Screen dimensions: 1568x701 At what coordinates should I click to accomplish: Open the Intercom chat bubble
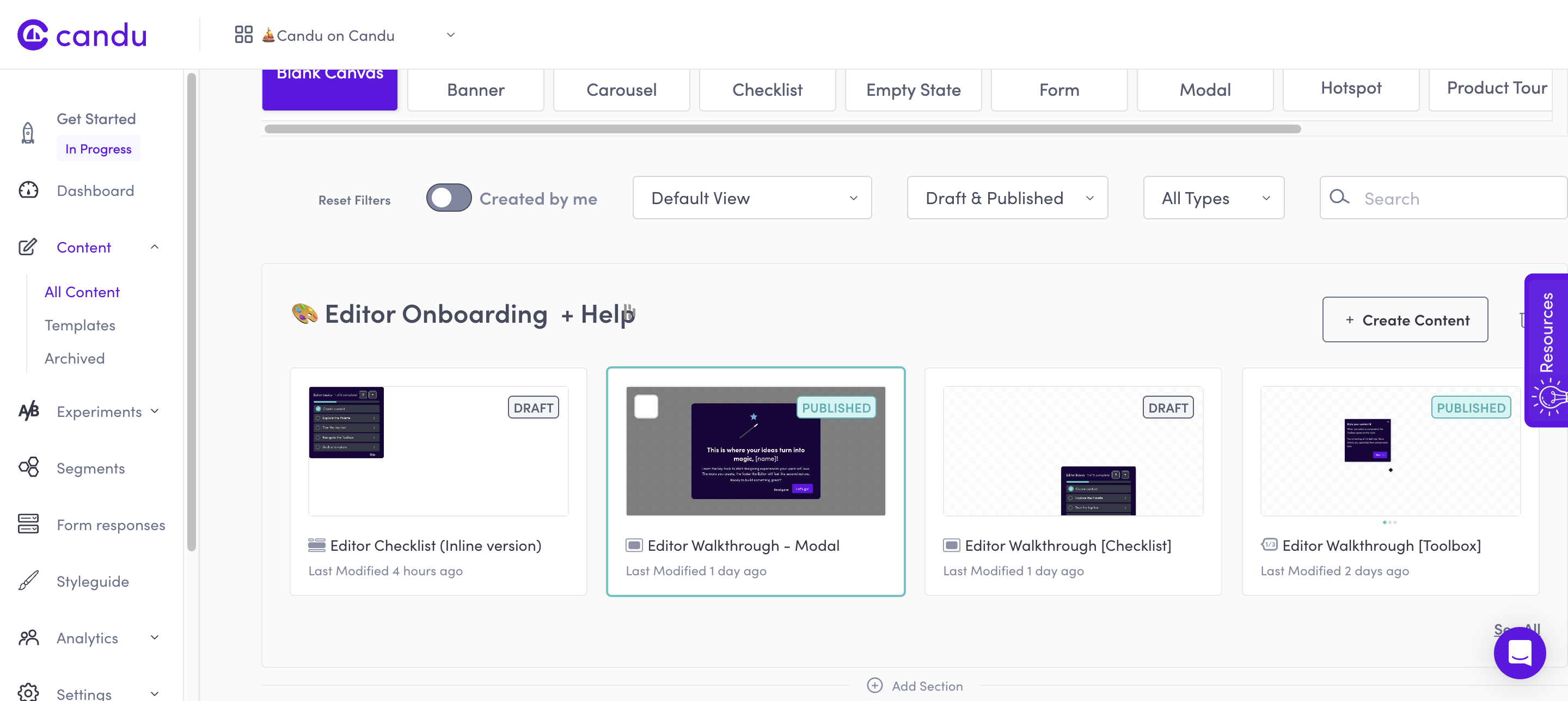pos(1520,653)
